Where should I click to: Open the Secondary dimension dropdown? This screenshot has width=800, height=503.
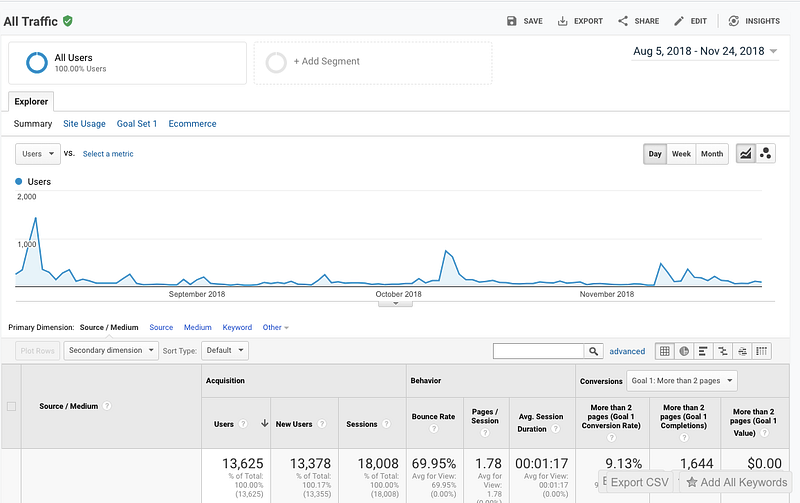tap(111, 350)
